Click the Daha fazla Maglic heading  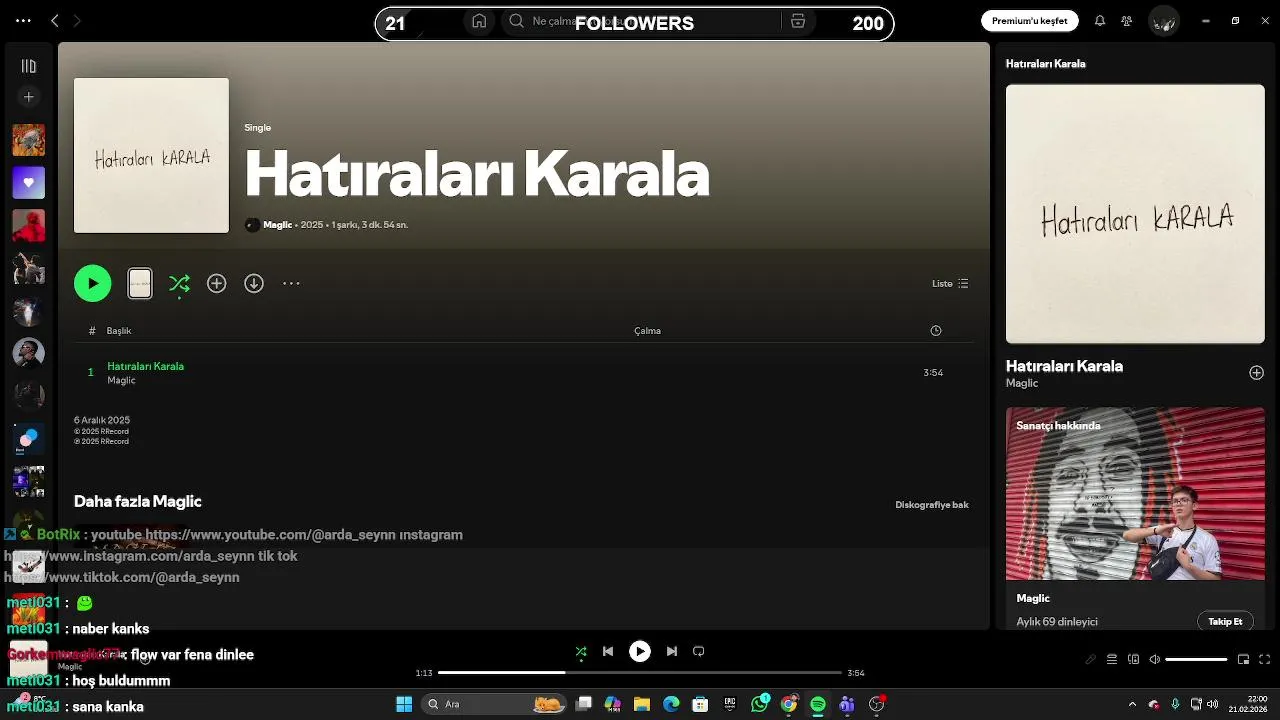(138, 502)
